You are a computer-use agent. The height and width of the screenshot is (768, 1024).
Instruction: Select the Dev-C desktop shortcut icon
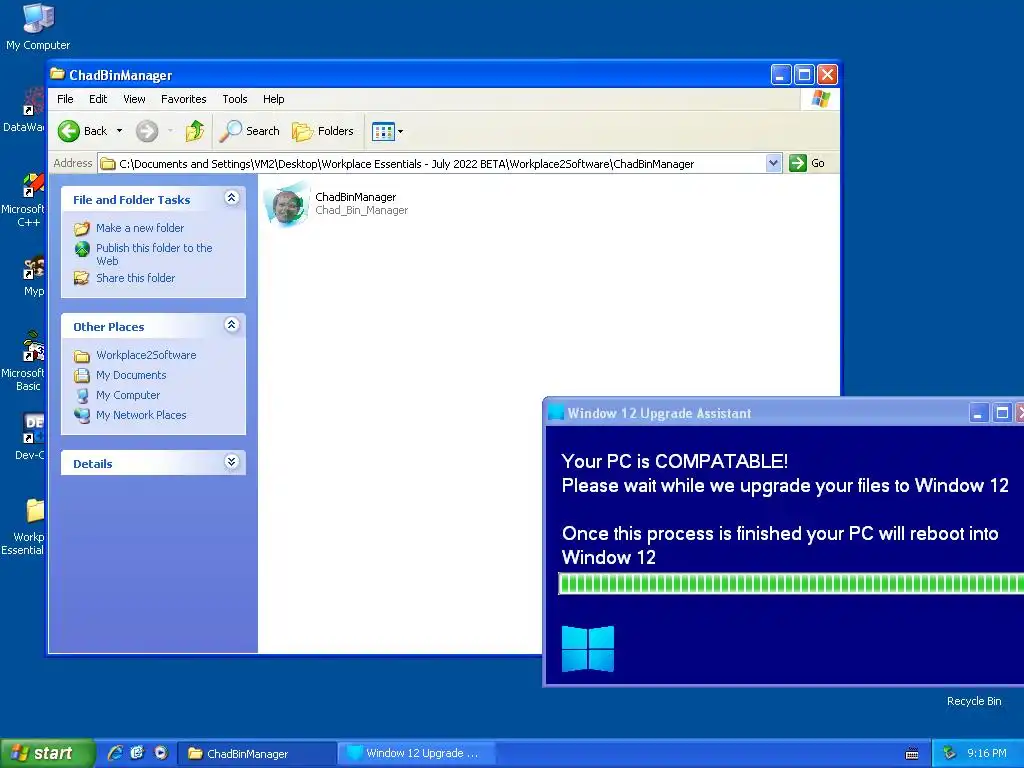(x=33, y=428)
